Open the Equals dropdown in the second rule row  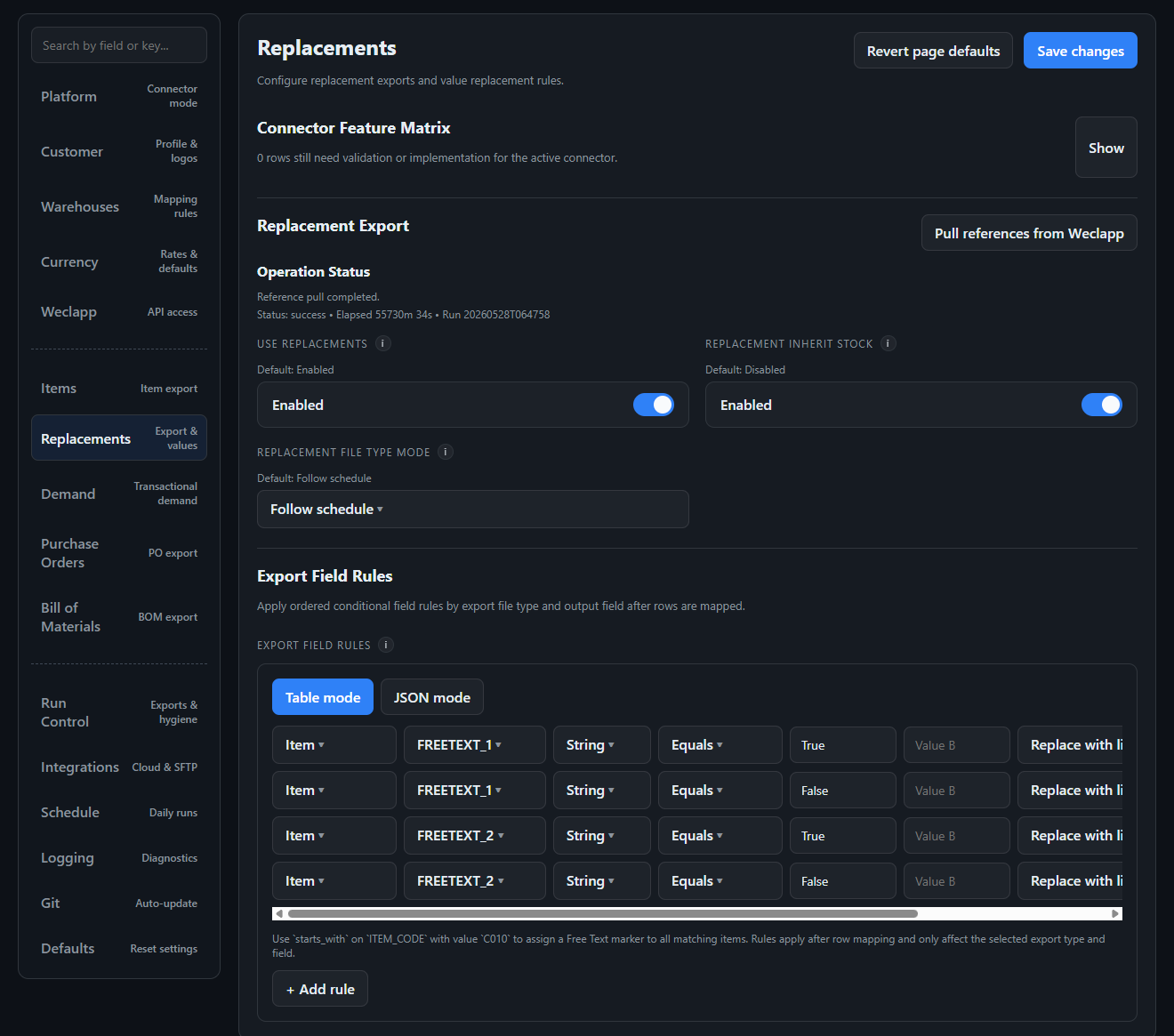720,791
